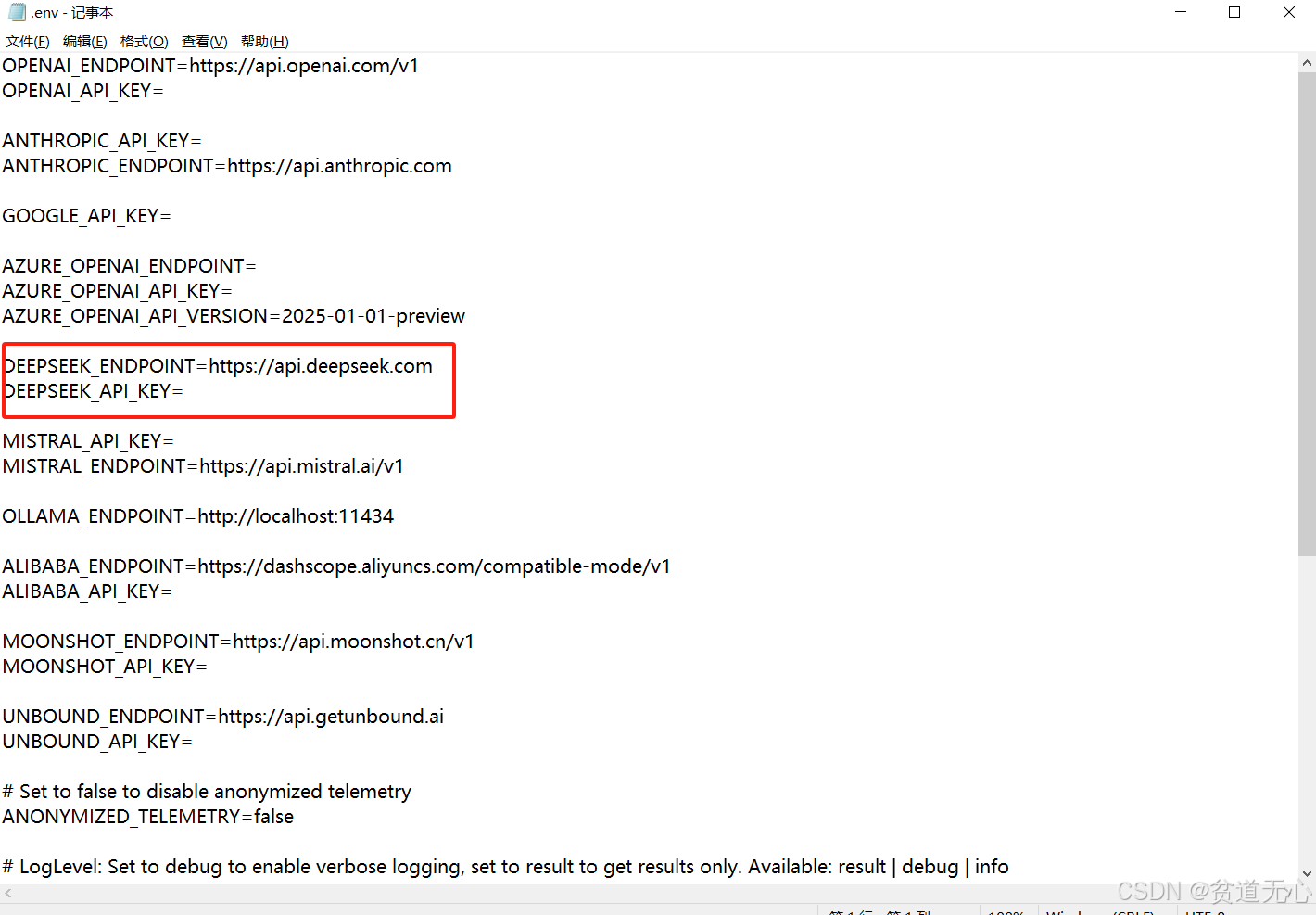Click the horizontal scrollbar left arrow

[8, 894]
